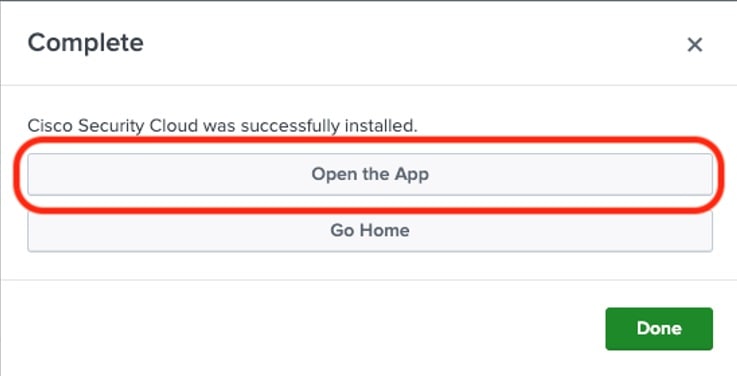Click the Complete dialog title
The width and height of the screenshot is (737, 376).
pyautogui.click(x=86, y=43)
